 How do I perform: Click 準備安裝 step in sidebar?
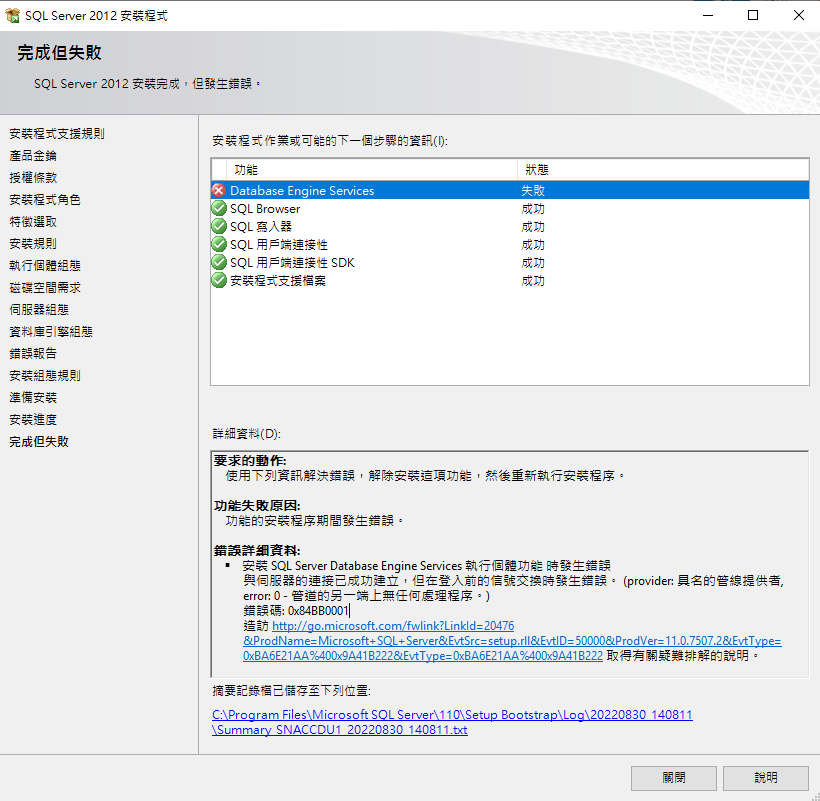[33, 397]
